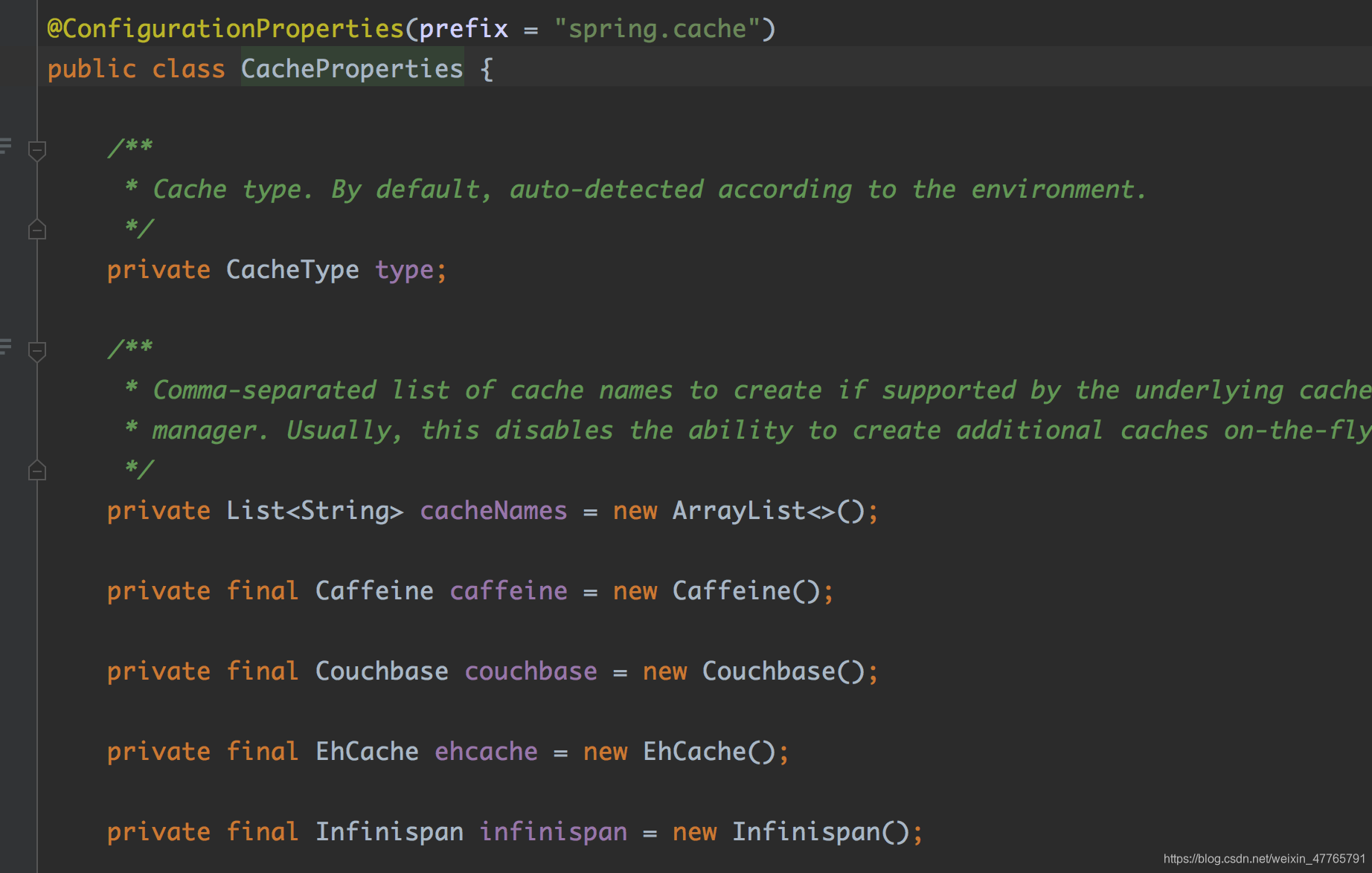Viewport: 1372px width, 873px height.
Task: Click fold end marker before cacheNames field
Action: (x=37, y=471)
